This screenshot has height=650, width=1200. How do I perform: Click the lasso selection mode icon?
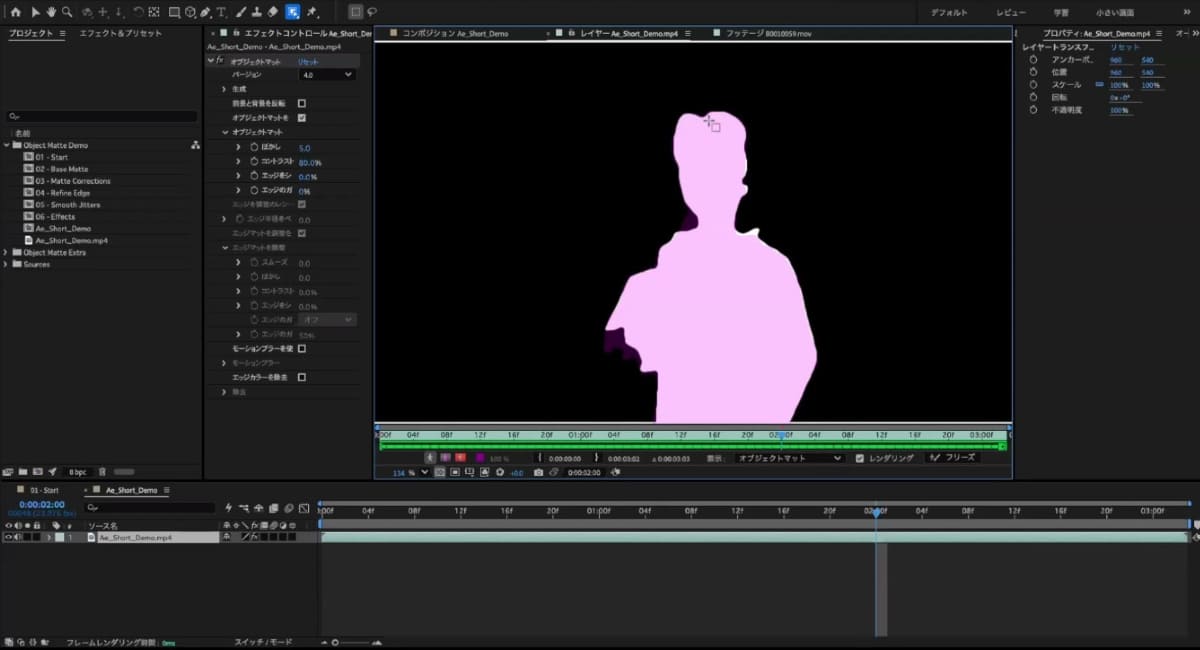point(372,12)
